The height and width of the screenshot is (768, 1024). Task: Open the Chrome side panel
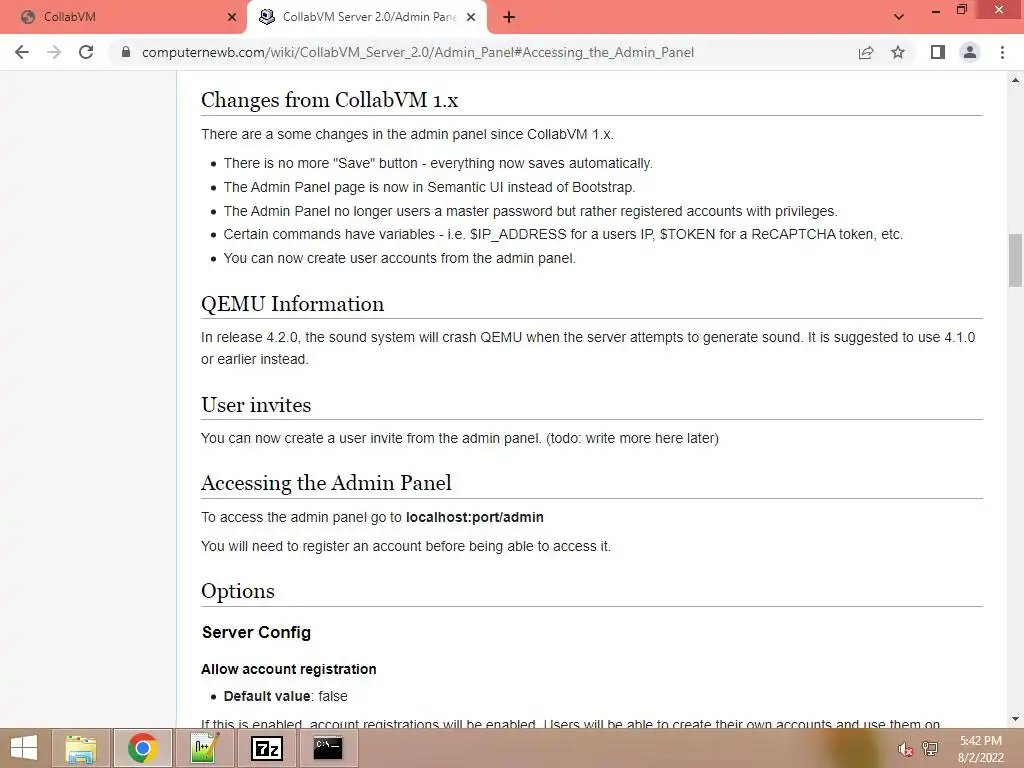pyautogui.click(x=938, y=52)
